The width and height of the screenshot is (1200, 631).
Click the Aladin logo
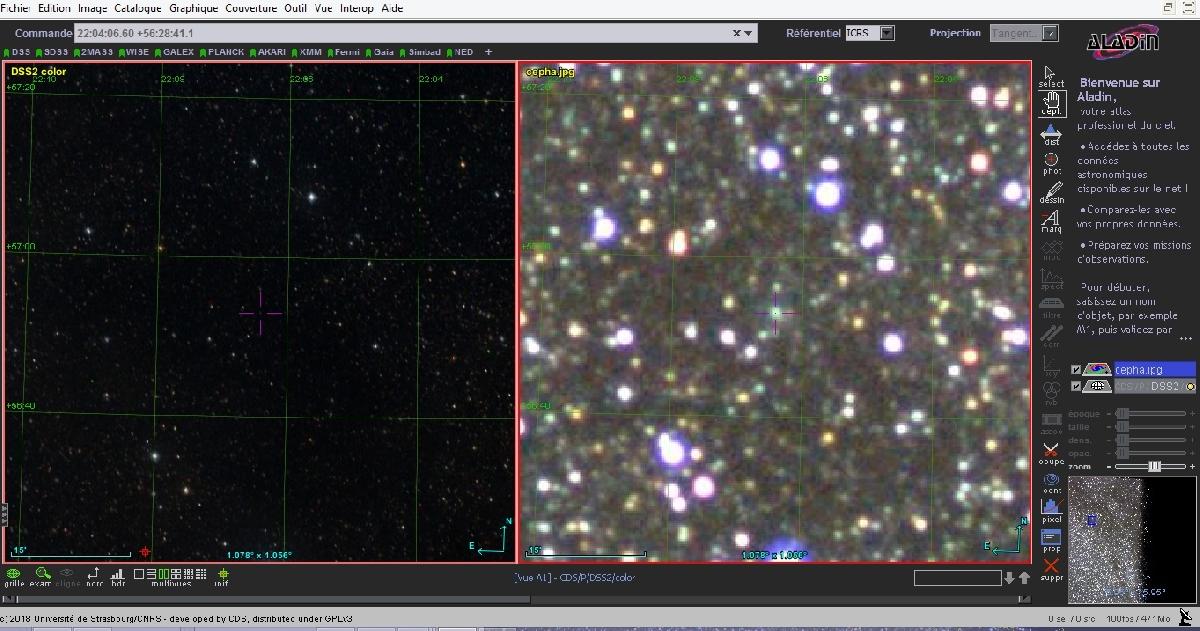pos(1123,40)
